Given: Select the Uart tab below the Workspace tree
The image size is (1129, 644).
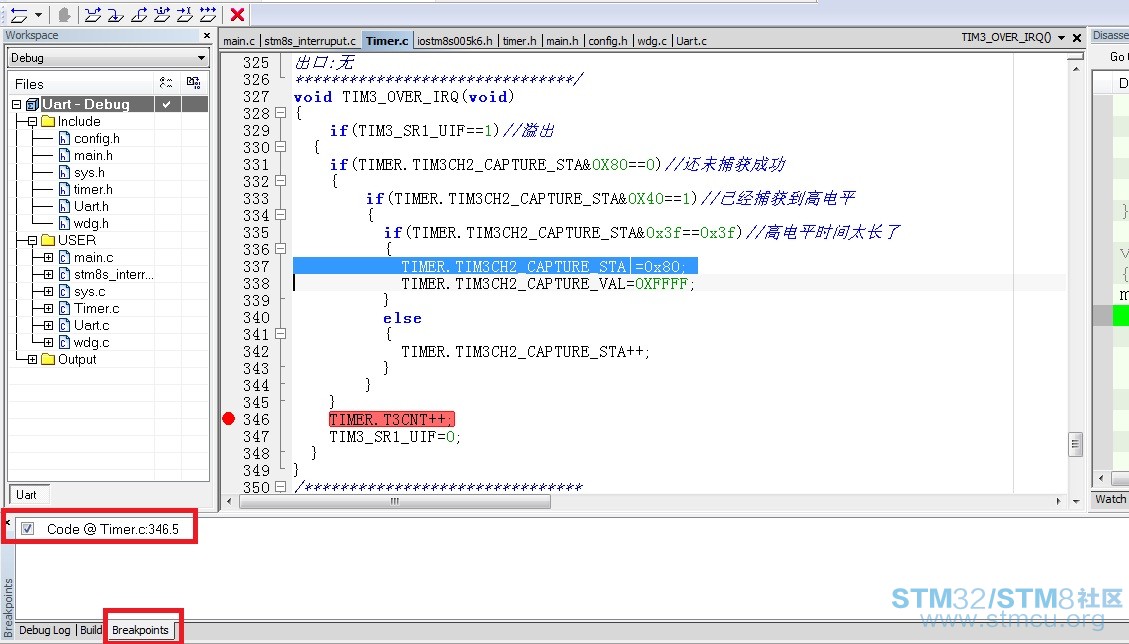Looking at the screenshot, I should pyautogui.click(x=27, y=495).
